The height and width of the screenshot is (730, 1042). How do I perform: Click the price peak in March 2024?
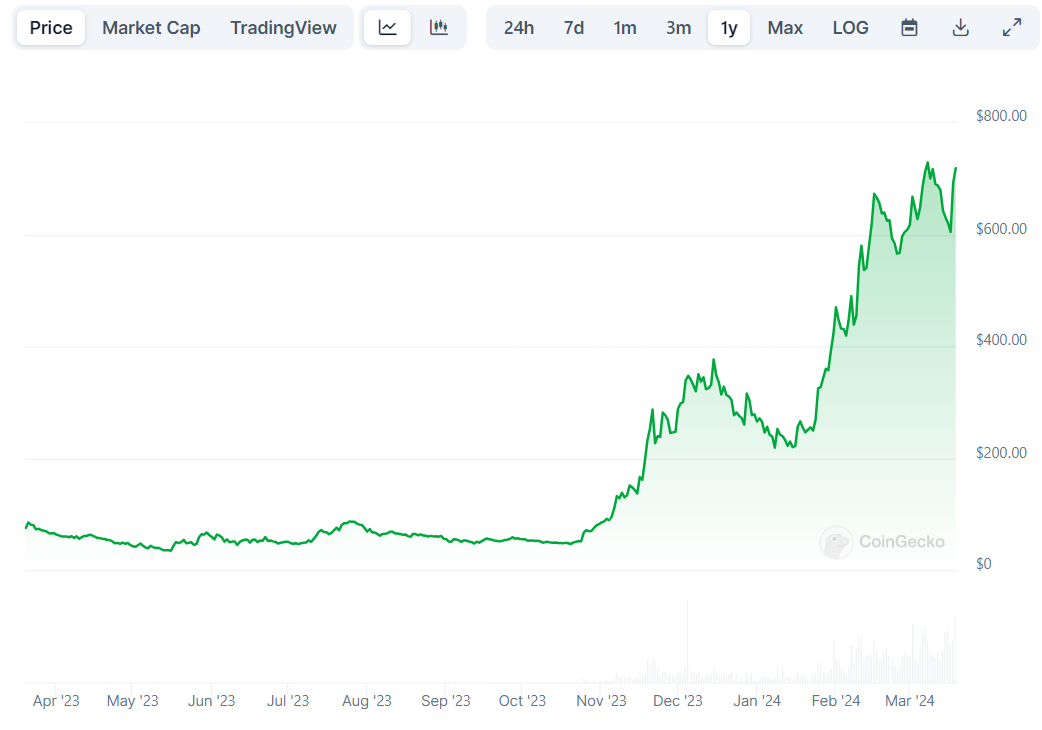[x=927, y=163]
